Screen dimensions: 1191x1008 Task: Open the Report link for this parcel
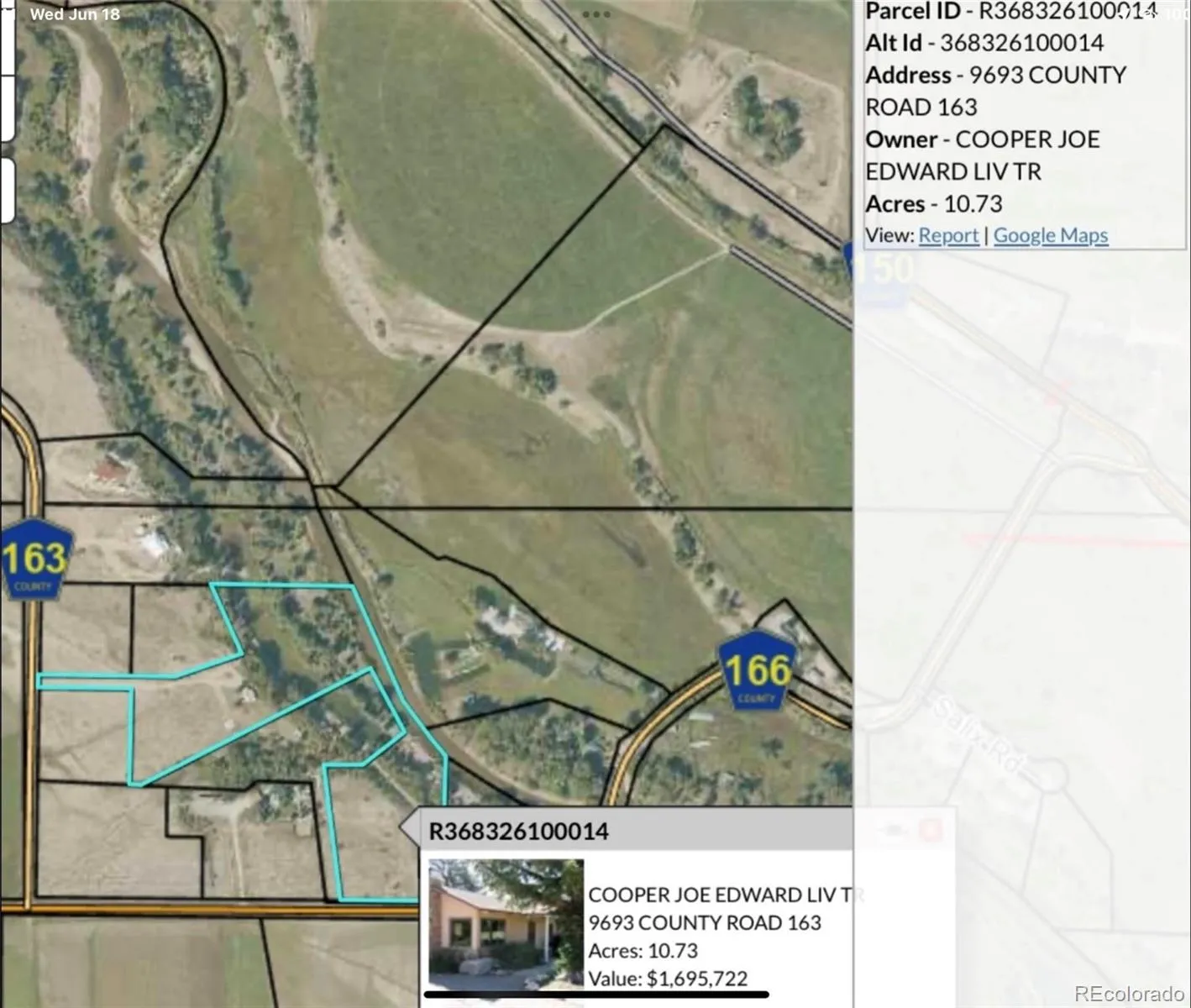click(x=948, y=235)
